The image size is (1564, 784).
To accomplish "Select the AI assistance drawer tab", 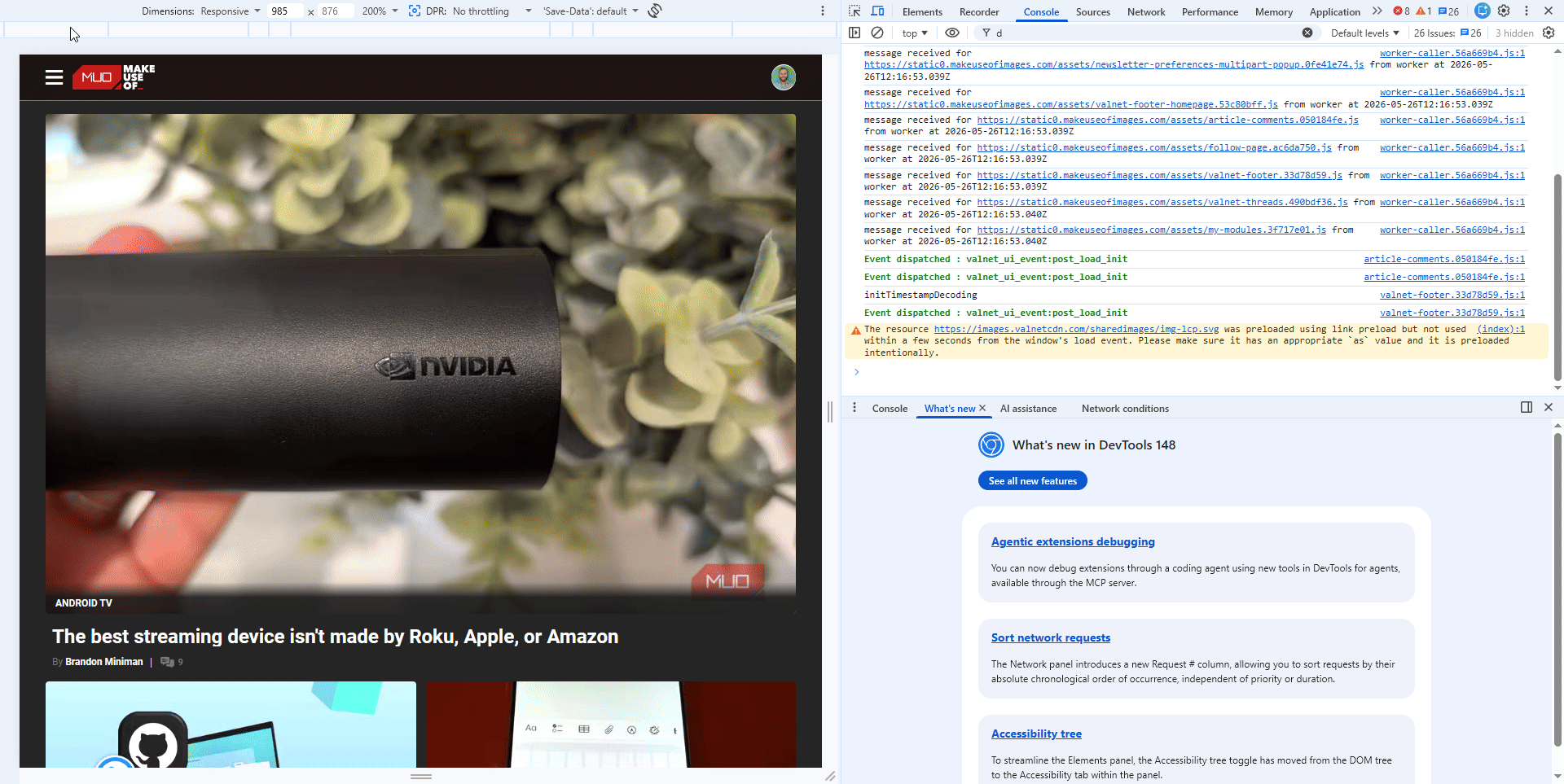I will pyautogui.click(x=1028, y=409).
